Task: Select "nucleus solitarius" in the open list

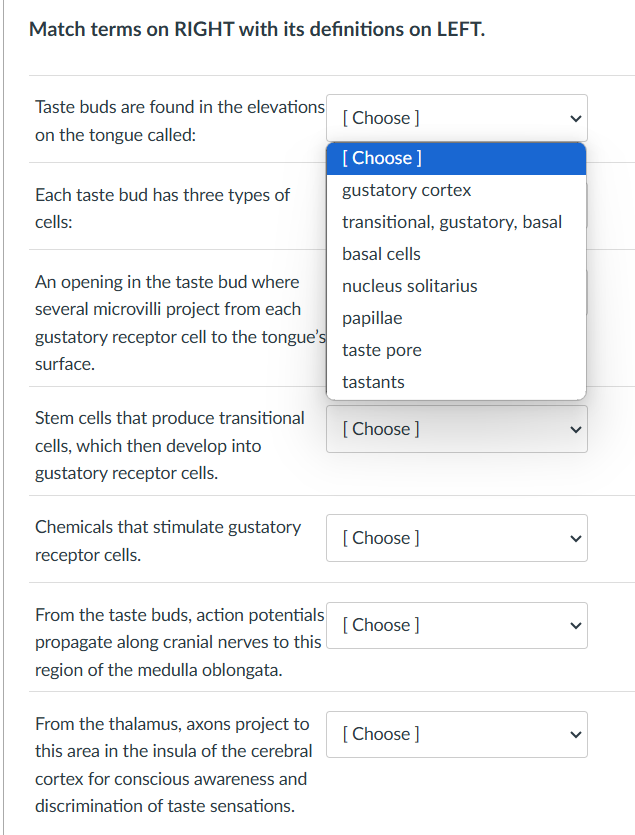Action: coord(409,286)
